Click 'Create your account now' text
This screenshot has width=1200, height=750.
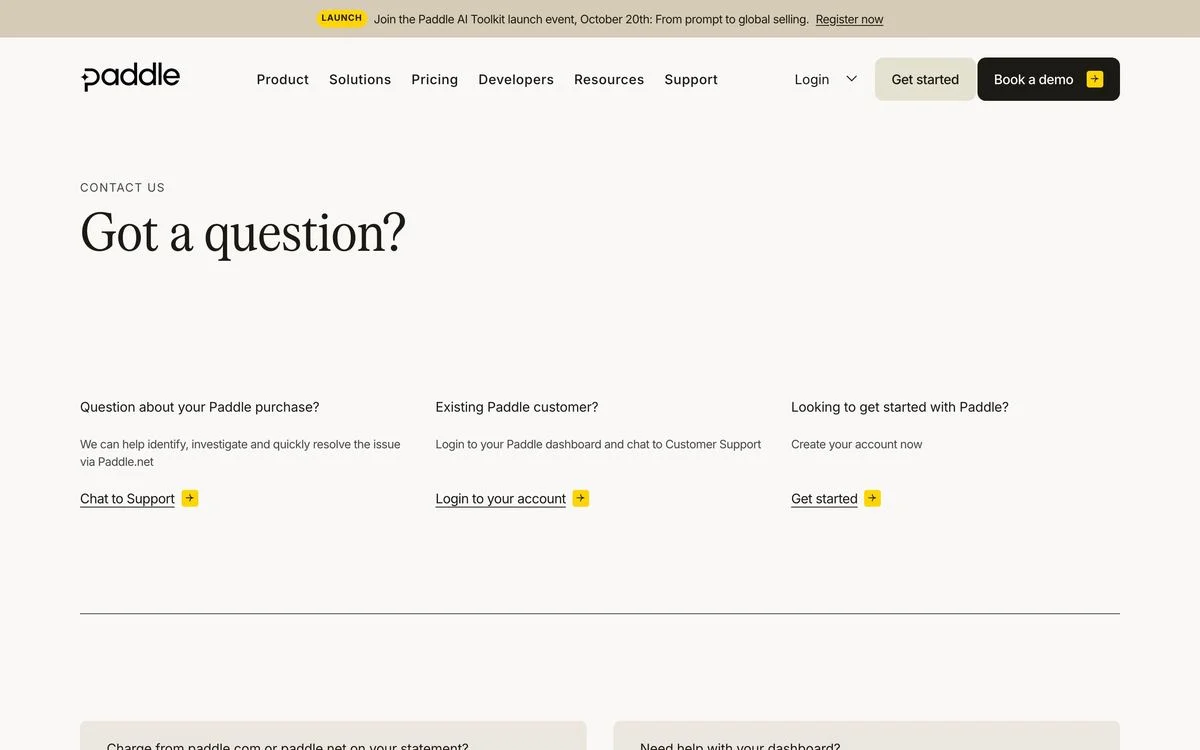click(857, 444)
